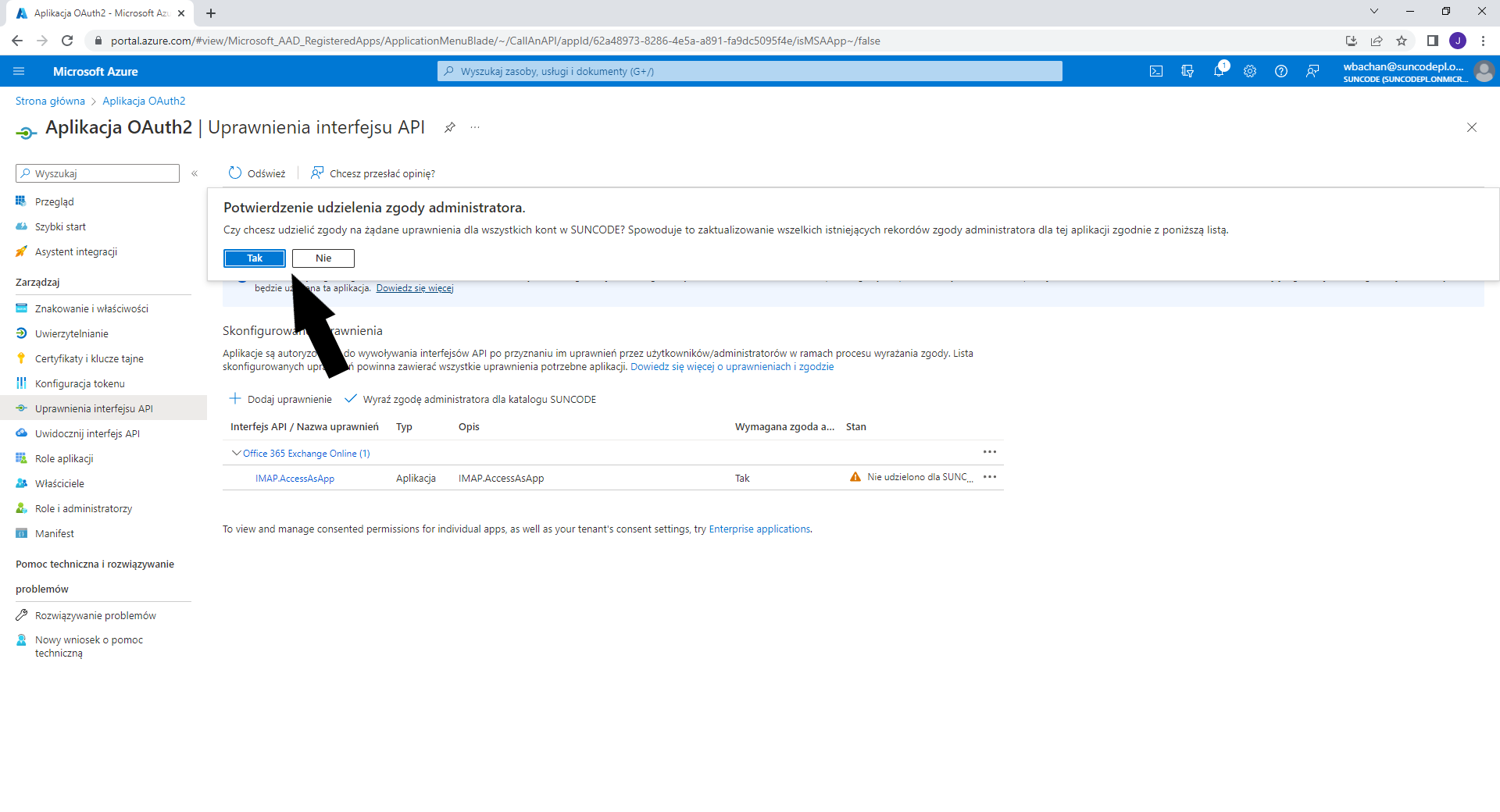Open Dowiedz się więcej o uprawnieniach i zgodzie
This screenshot has height=812, width=1500.
pyautogui.click(x=732, y=367)
